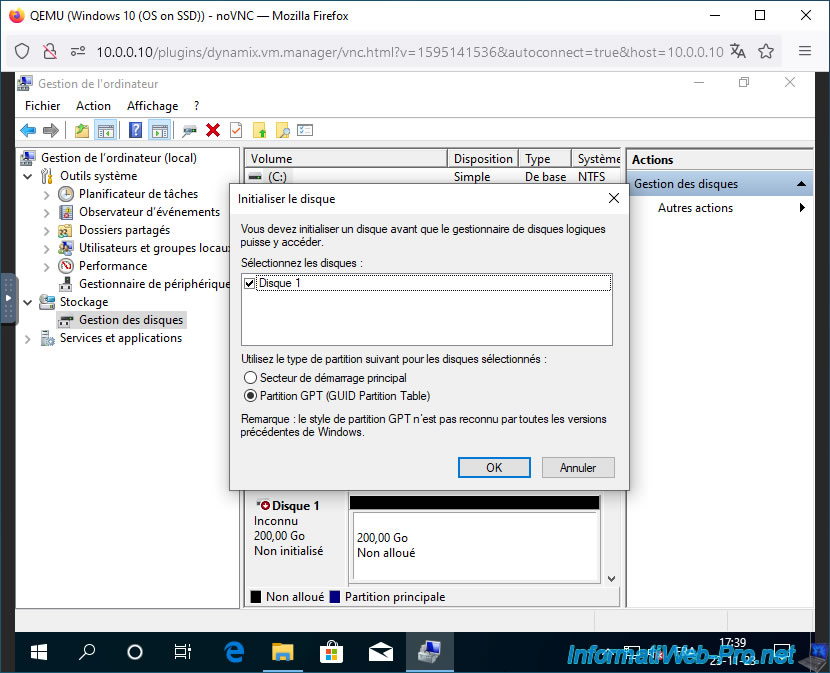830x673 pixels.
Task: Expand Observateur d'événements node
Action: tap(47, 213)
